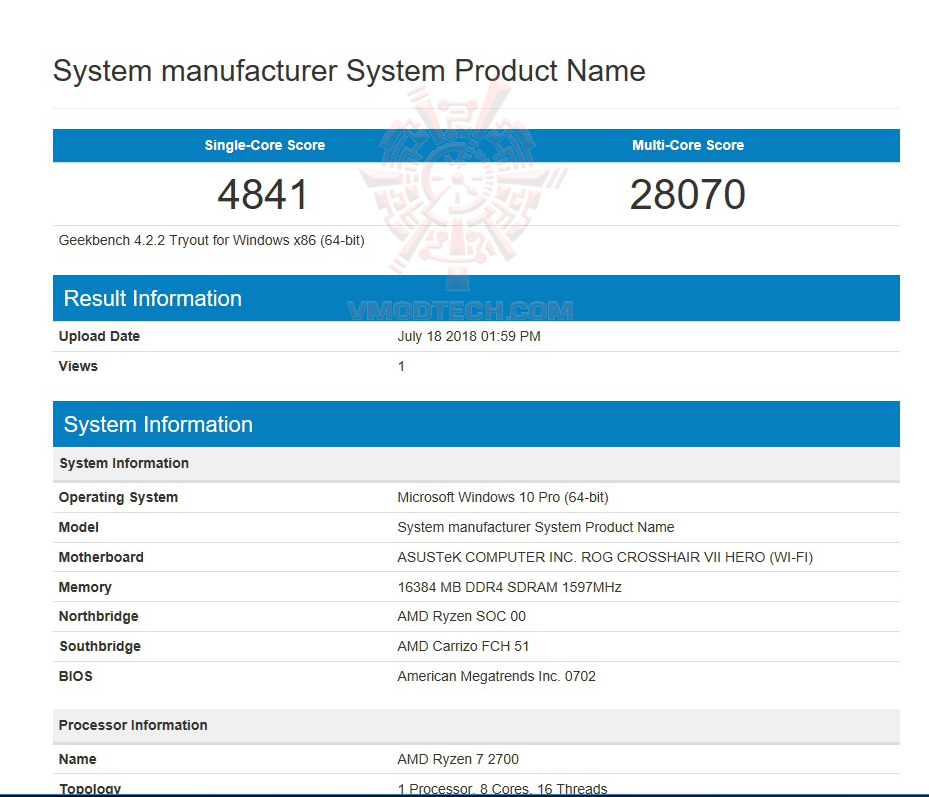929x797 pixels.
Task: Click the processor Name label
Action: [78, 759]
